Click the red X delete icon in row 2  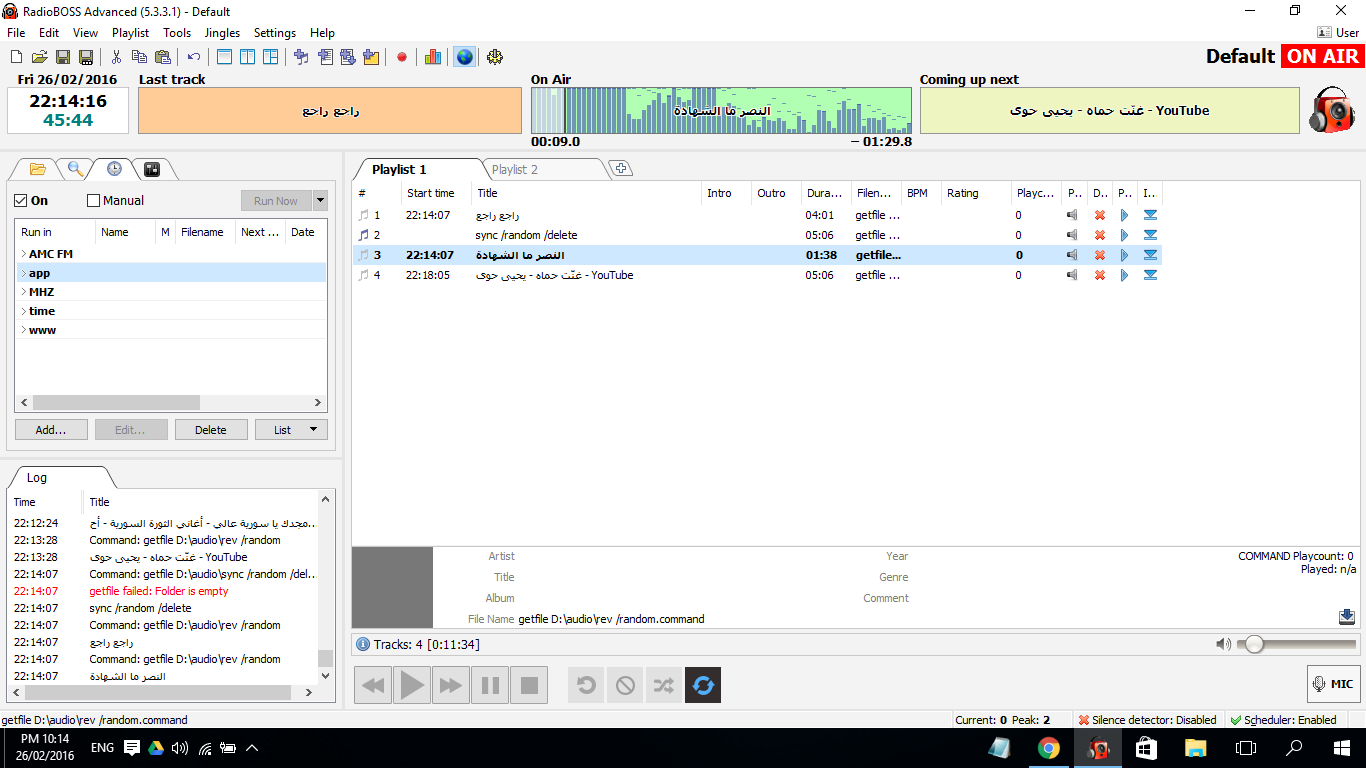point(1100,235)
